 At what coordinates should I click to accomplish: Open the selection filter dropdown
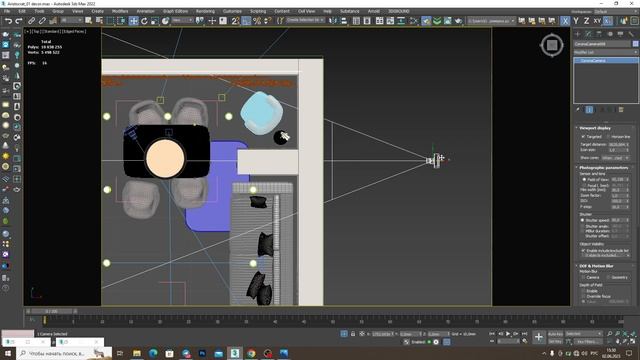71,20
